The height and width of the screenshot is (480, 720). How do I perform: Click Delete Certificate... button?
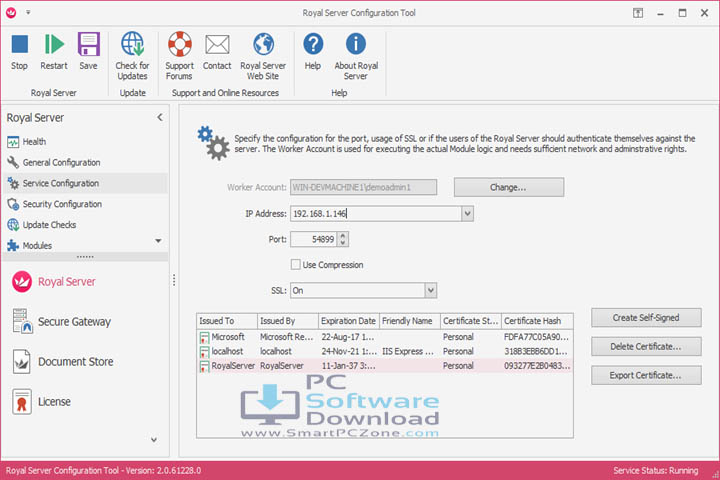click(x=646, y=346)
